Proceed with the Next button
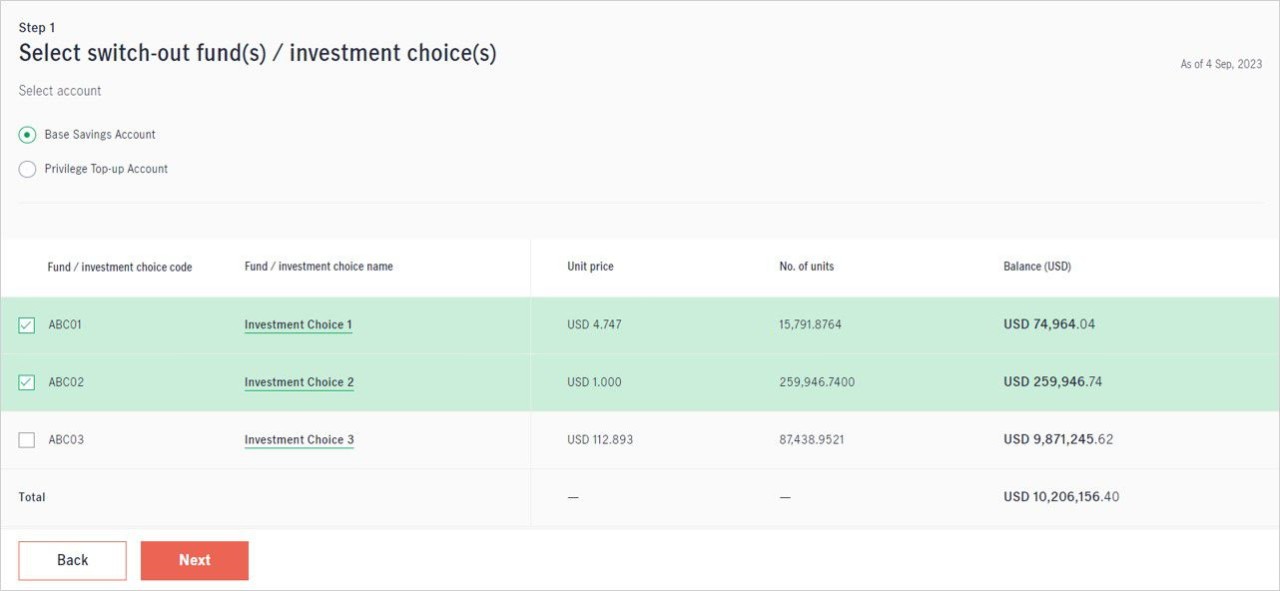 pos(194,560)
